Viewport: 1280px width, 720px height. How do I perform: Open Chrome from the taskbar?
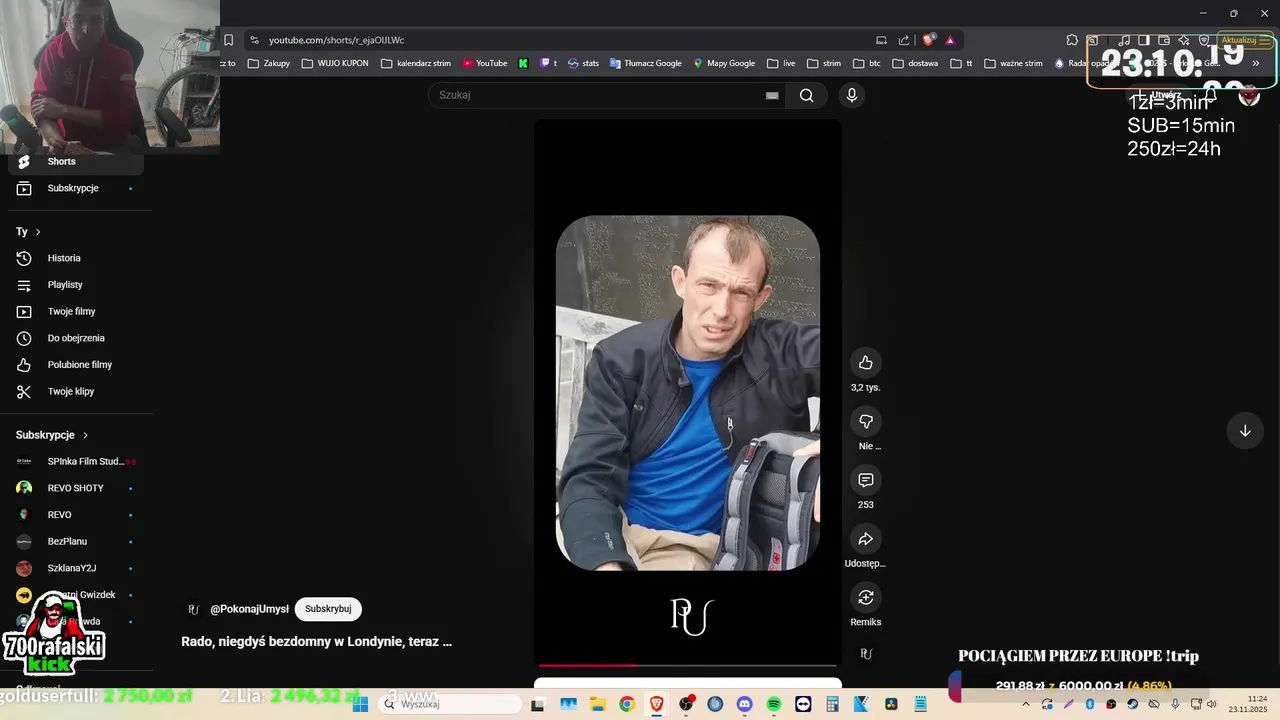coord(627,704)
